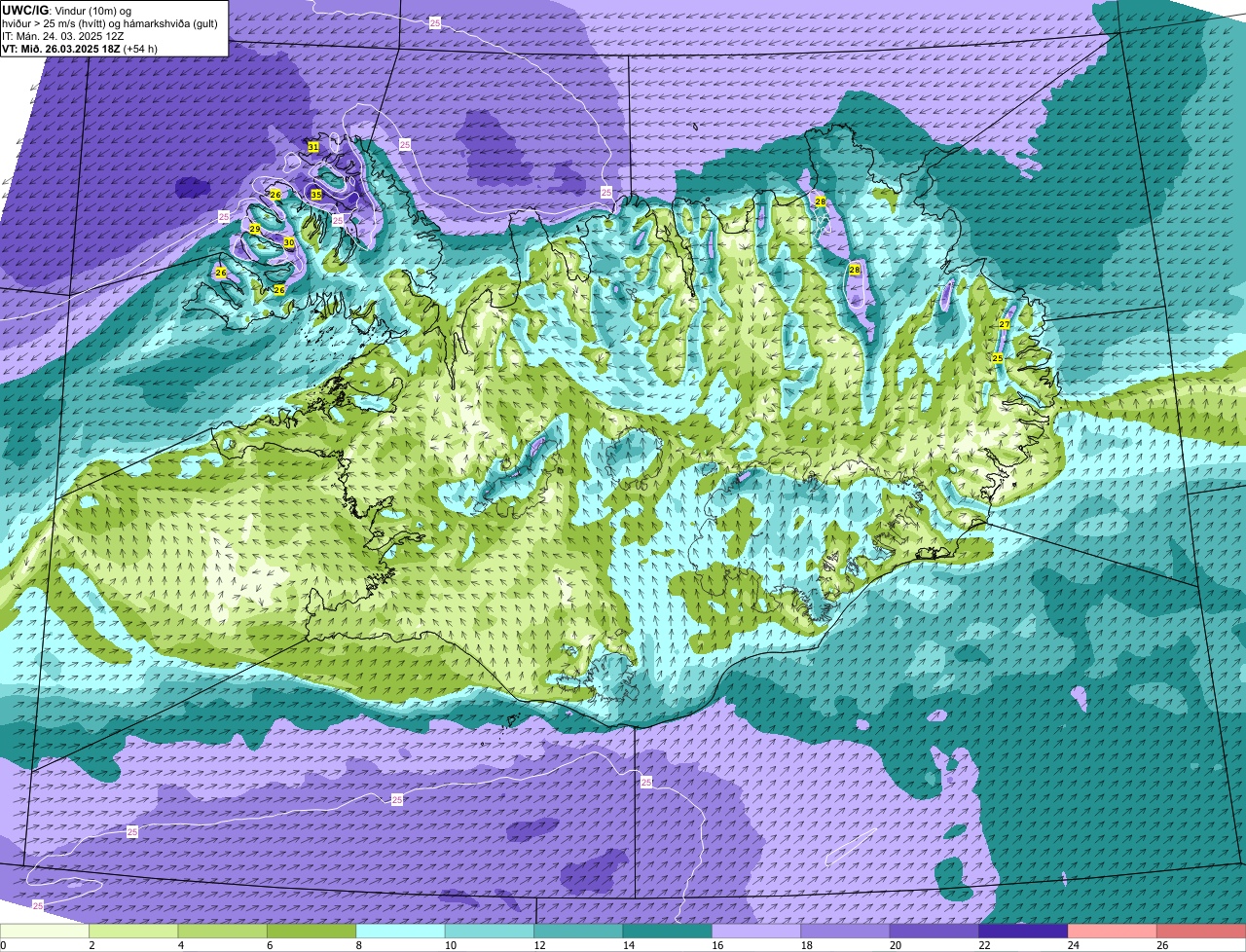Screen dimensions: 1246x952
Task: Select the 'VT: Mið. 26.03.2025 18Z (+54 h)' line
Action: [x=80, y=48]
